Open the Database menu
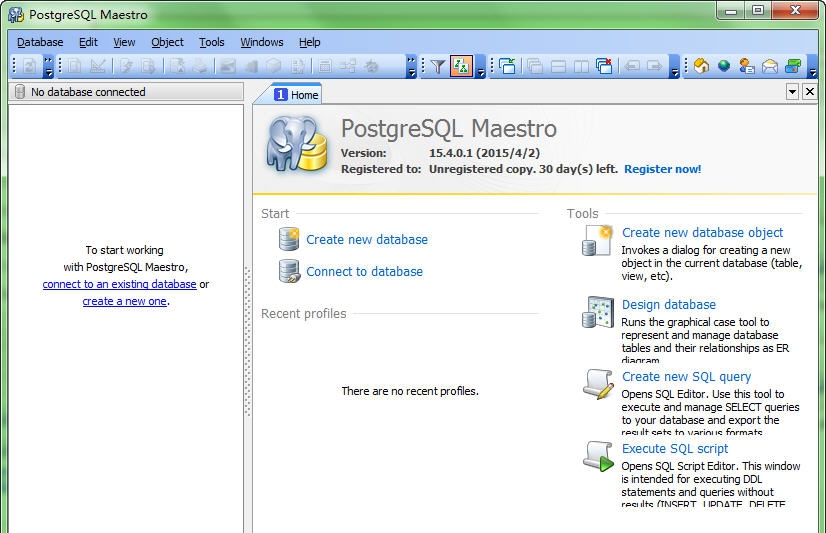Viewport: 826px width, 533px height. click(40, 42)
